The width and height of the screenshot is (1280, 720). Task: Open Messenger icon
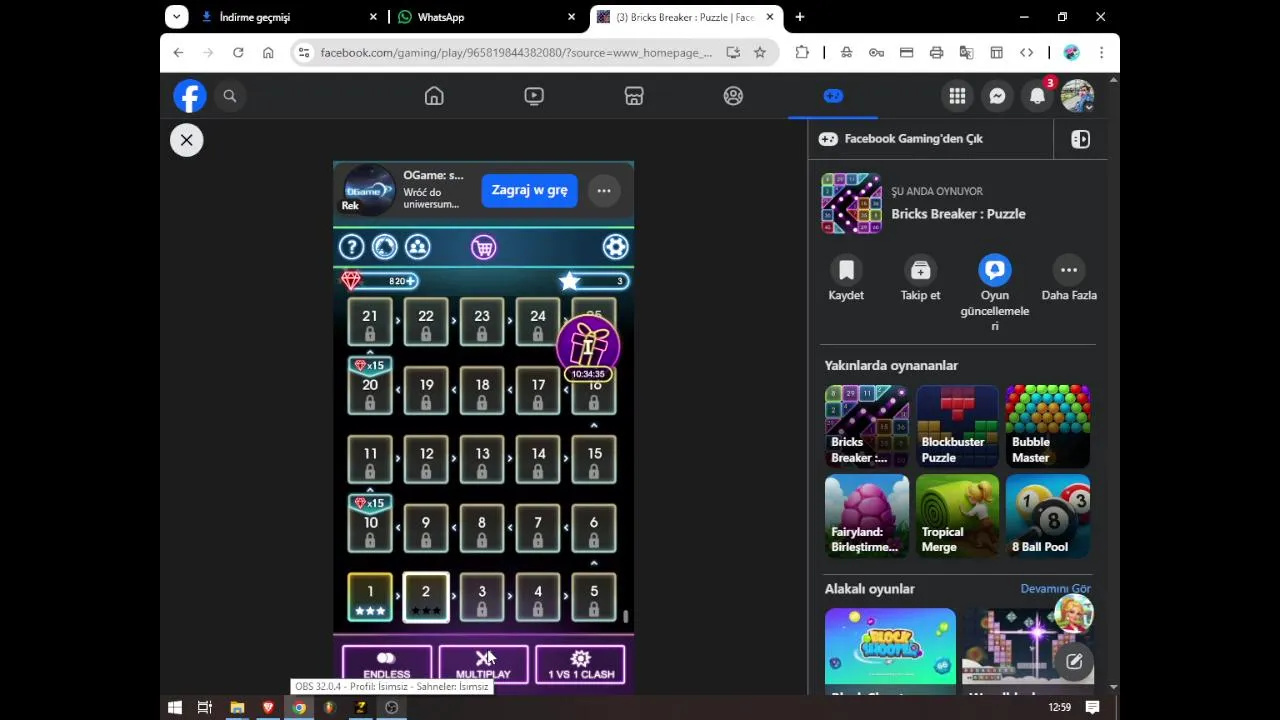coord(997,96)
